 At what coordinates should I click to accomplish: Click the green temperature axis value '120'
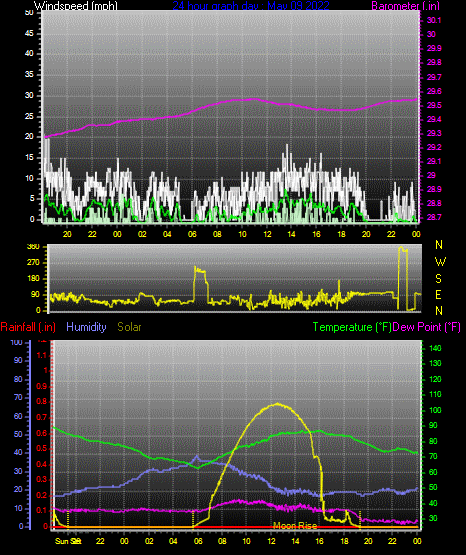coord(435,379)
